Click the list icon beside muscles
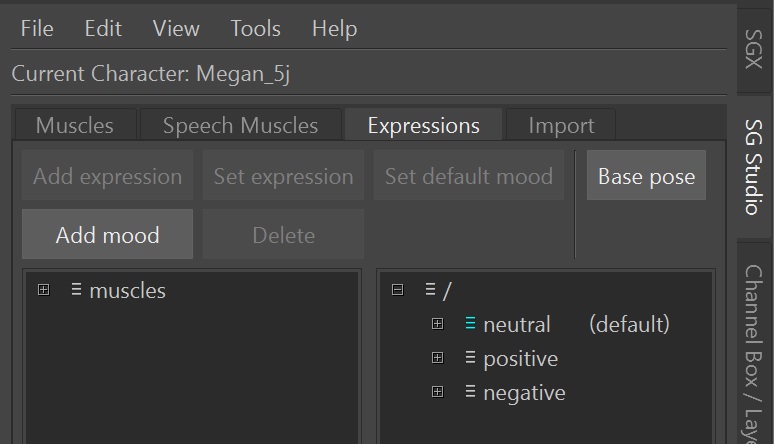Image resolution: width=774 pixels, height=444 pixels. [76, 291]
